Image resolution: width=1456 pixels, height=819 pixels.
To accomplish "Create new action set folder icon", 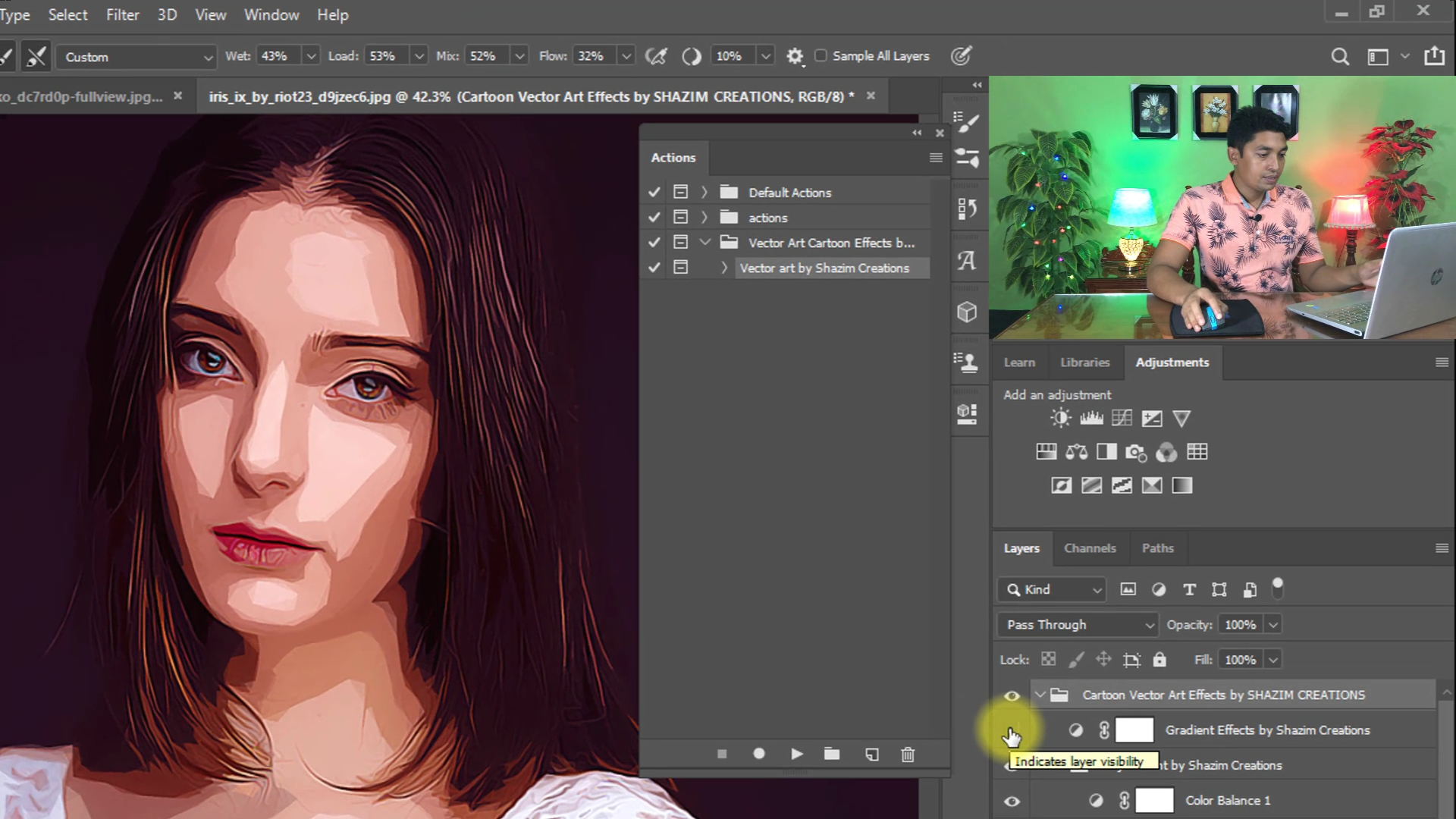I will [x=832, y=754].
